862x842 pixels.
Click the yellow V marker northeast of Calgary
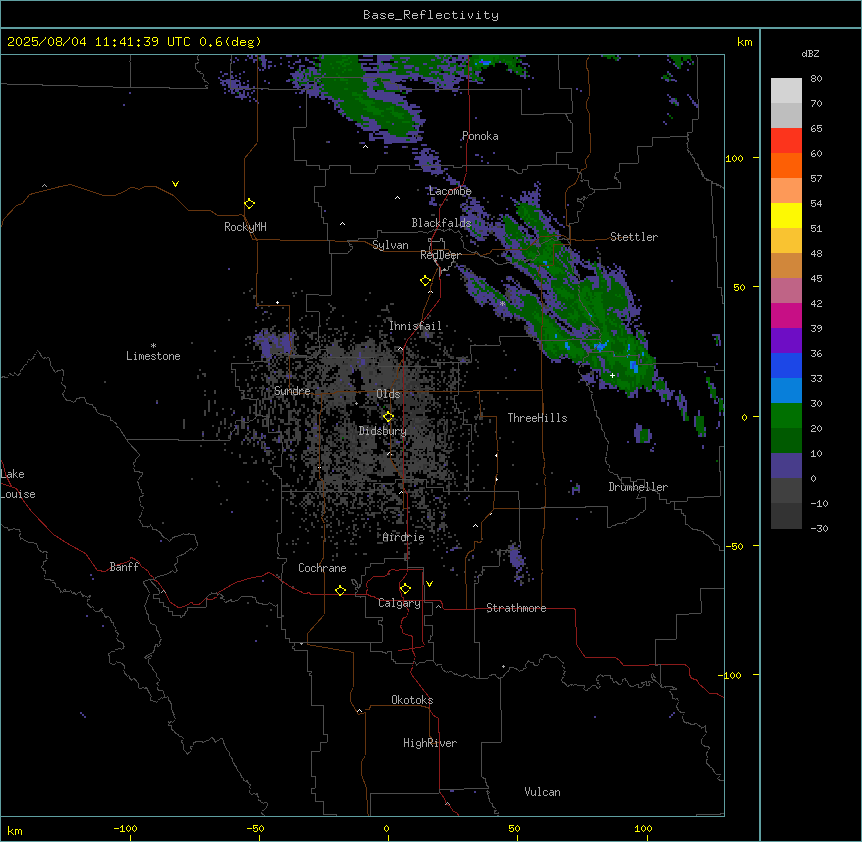[x=429, y=584]
